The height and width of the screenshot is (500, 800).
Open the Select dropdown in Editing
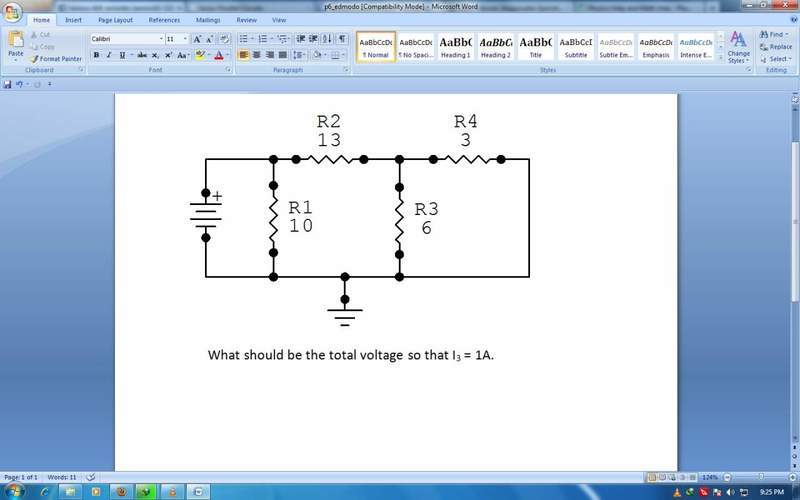tap(776, 59)
